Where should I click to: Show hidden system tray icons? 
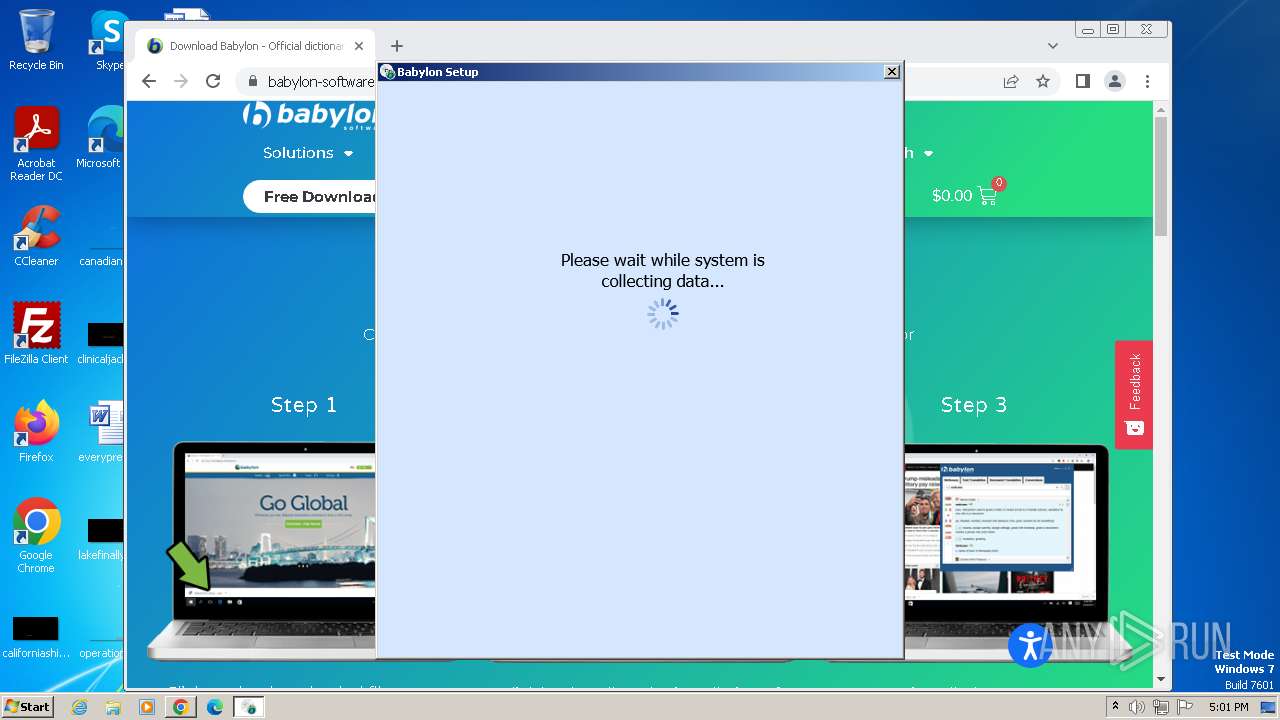(x=1115, y=706)
